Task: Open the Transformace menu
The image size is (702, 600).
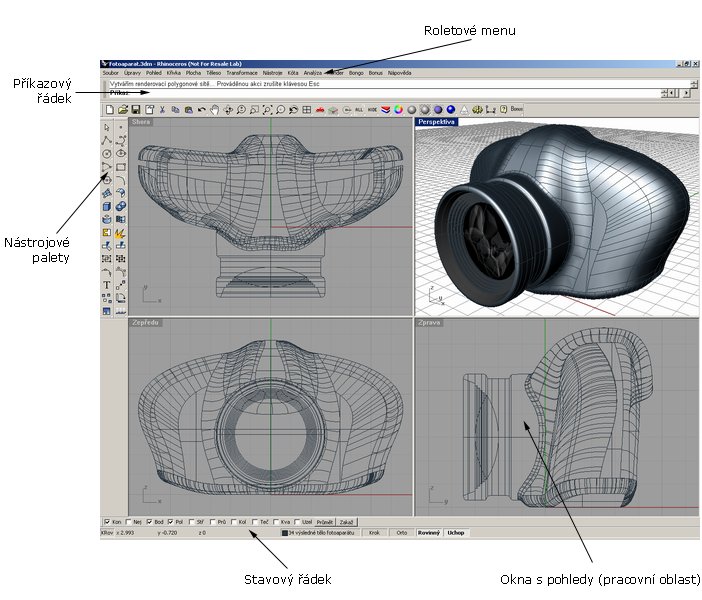Action: pos(242,73)
